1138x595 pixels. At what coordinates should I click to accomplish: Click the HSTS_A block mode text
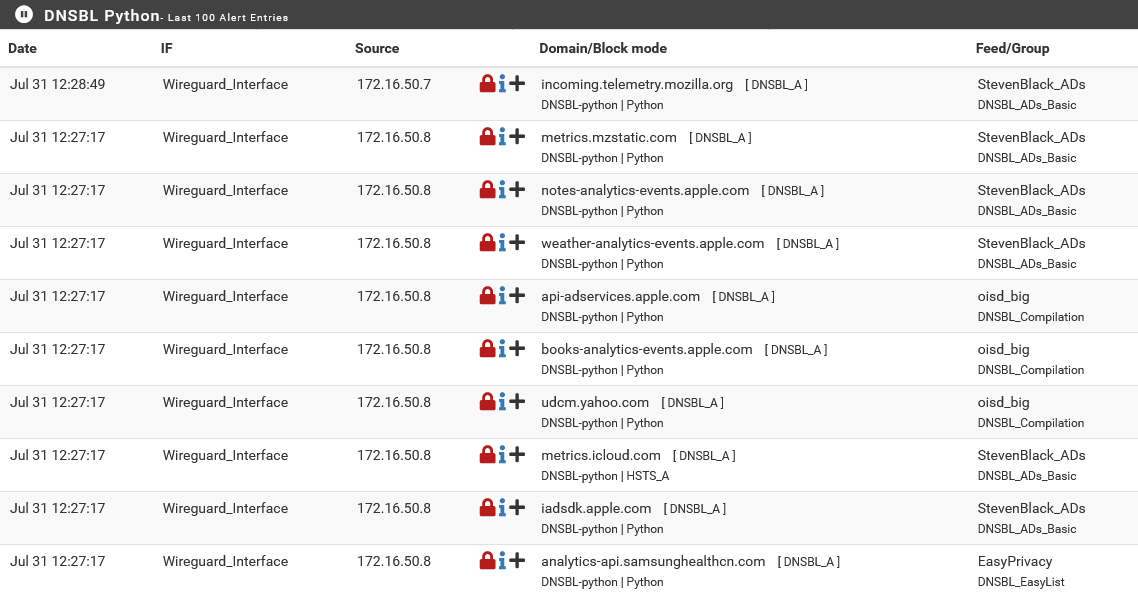coord(648,476)
